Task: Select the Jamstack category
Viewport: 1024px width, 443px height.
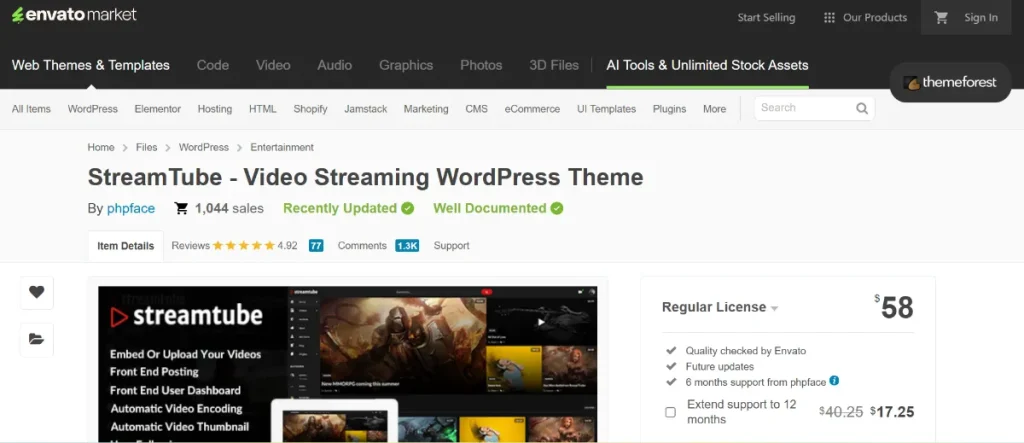Action: (x=366, y=109)
